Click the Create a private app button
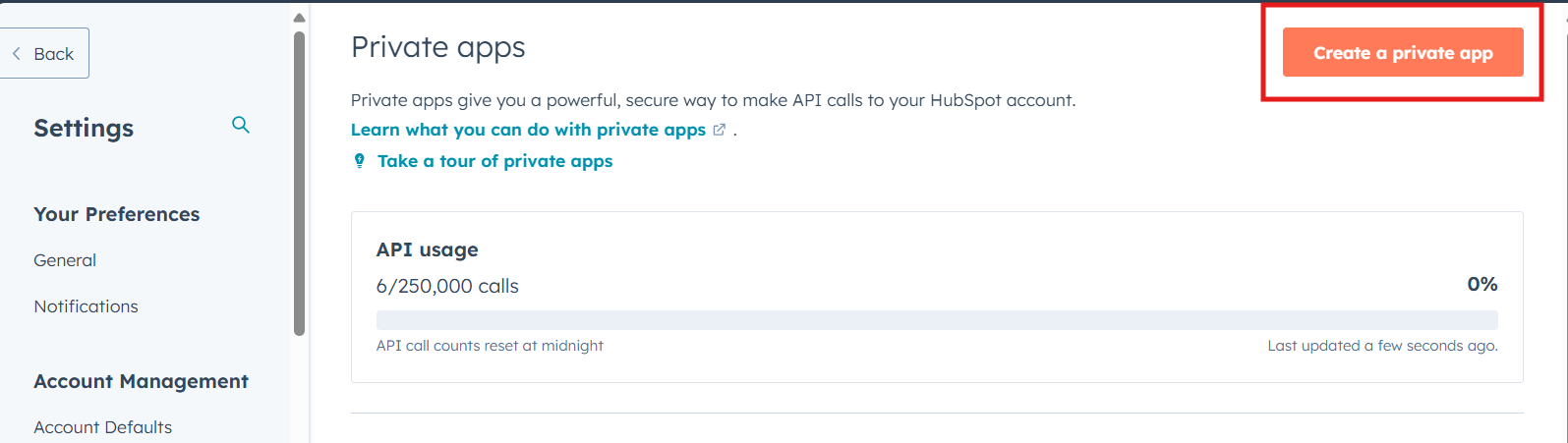The image size is (1568, 443). point(1402,53)
